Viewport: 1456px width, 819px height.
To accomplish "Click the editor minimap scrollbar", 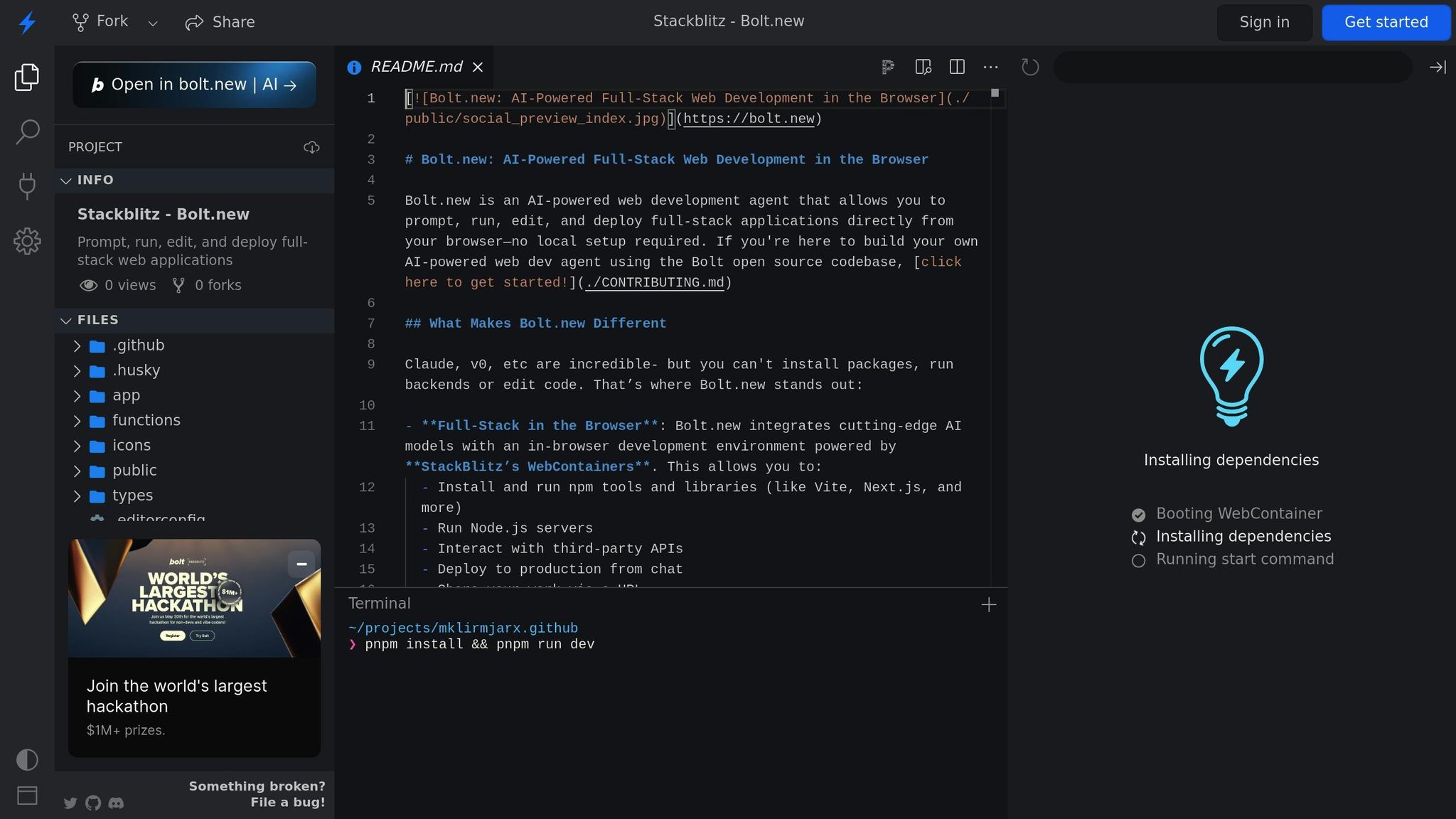I will pos(998,338).
